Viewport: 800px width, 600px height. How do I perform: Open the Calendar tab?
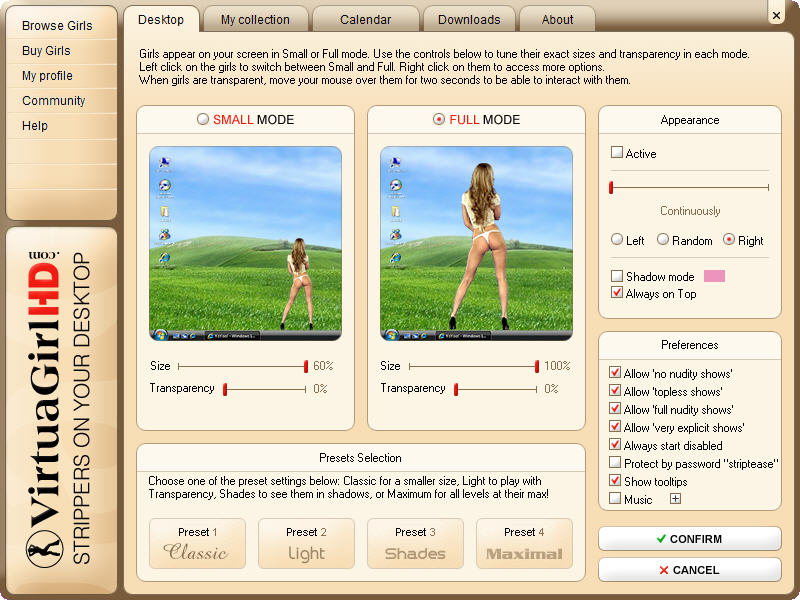click(364, 19)
